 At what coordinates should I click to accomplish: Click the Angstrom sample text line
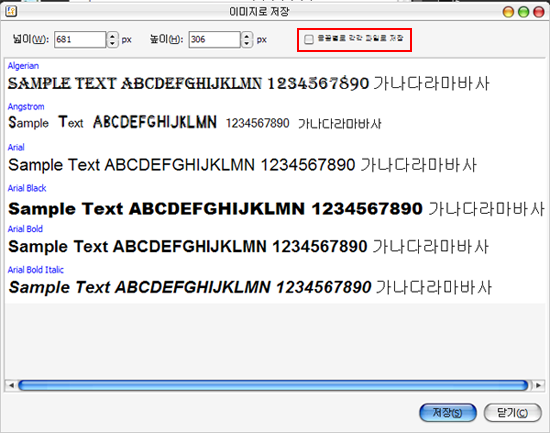tap(195, 123)
